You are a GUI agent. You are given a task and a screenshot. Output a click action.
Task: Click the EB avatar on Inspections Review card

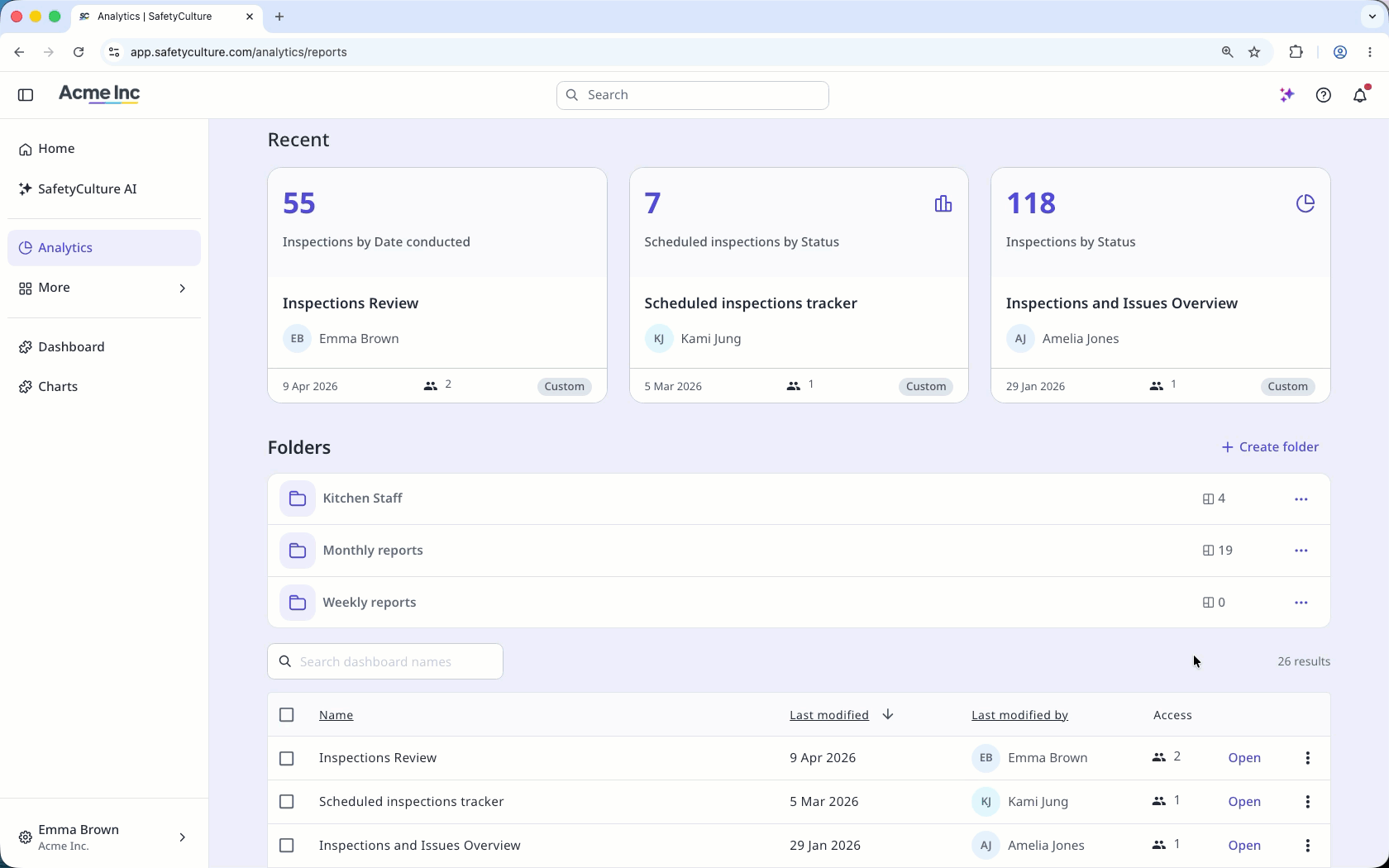[x=297, y=339]
